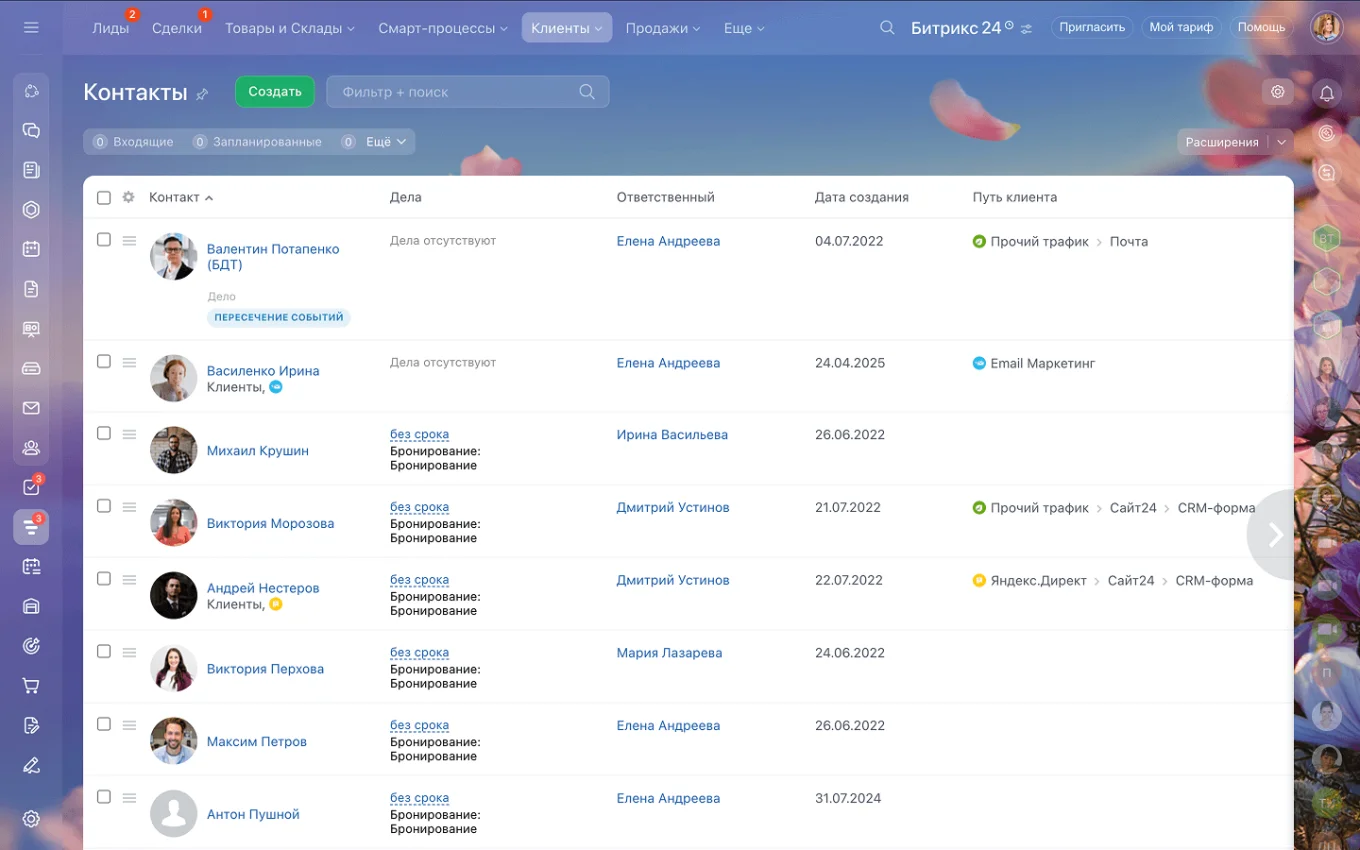Select all contacts with the header checkbox
Viewport: 1360px width, 850px height.
point(104,197)
